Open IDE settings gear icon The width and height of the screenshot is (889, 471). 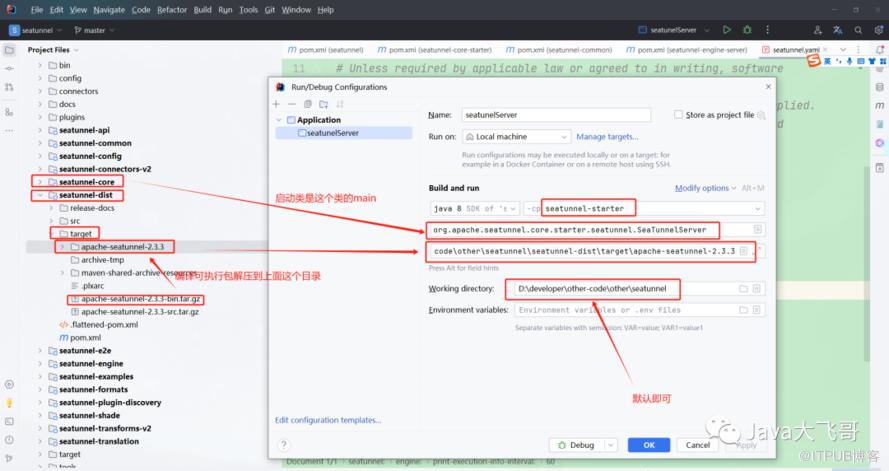[879, 30]
